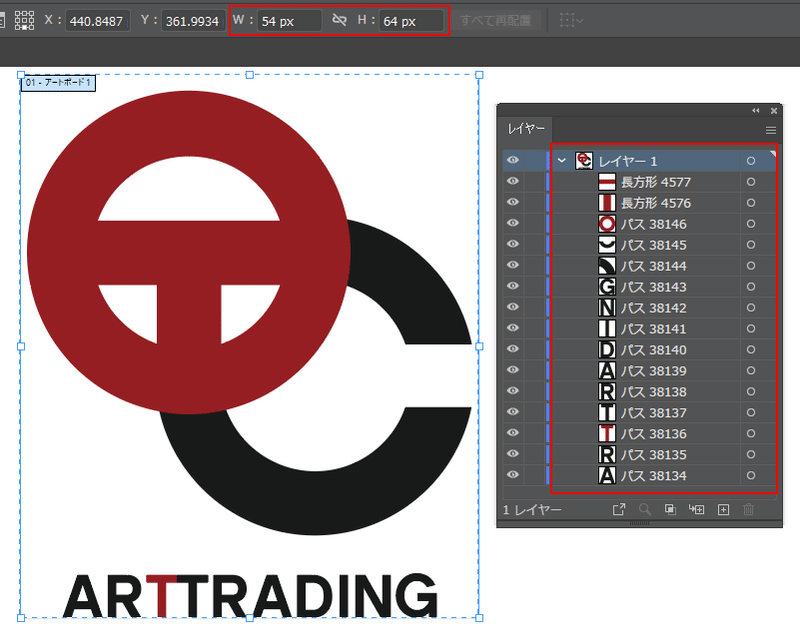800x633 pixels.
Task: Click the パス 38140 D thumbnail
Action: (x=607, y=349)
